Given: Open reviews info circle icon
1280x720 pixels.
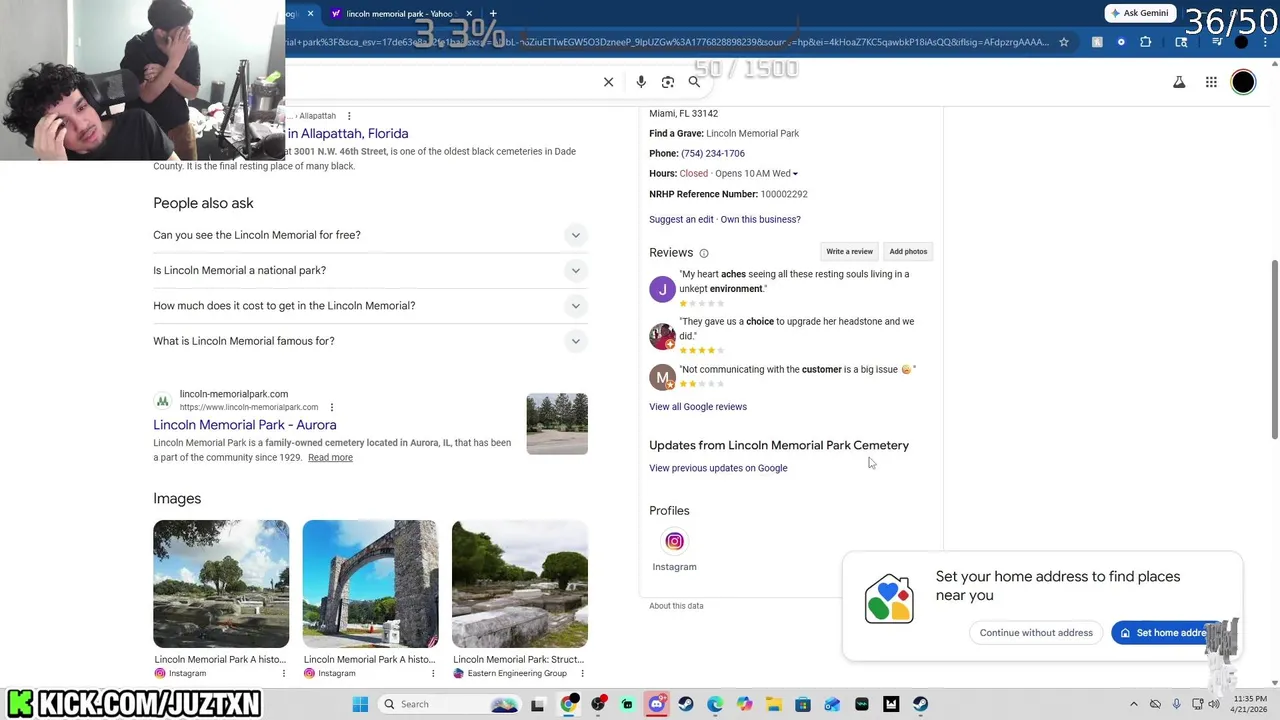Looking at the screenshot, I should (704, 253).
